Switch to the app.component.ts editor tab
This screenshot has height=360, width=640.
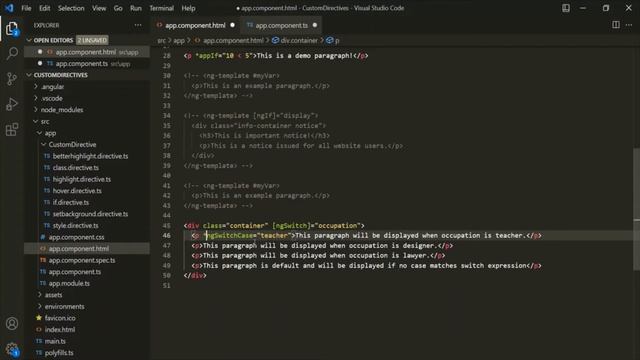[x=281, y=25]
